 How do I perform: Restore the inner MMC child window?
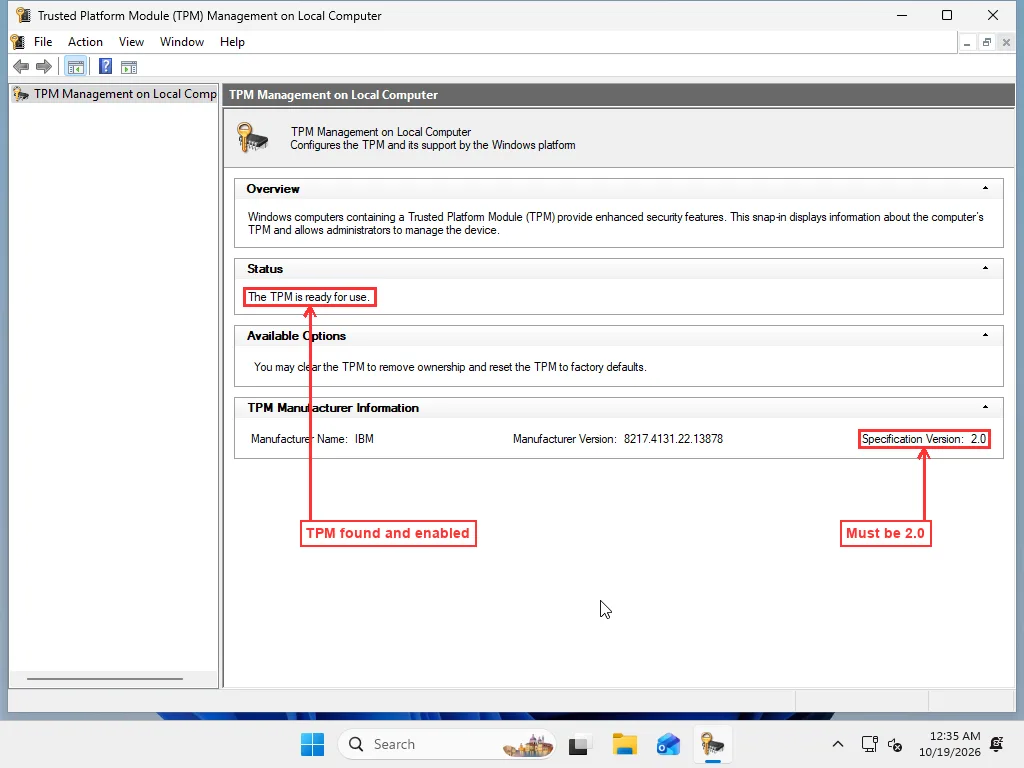[x=987, y=42]
